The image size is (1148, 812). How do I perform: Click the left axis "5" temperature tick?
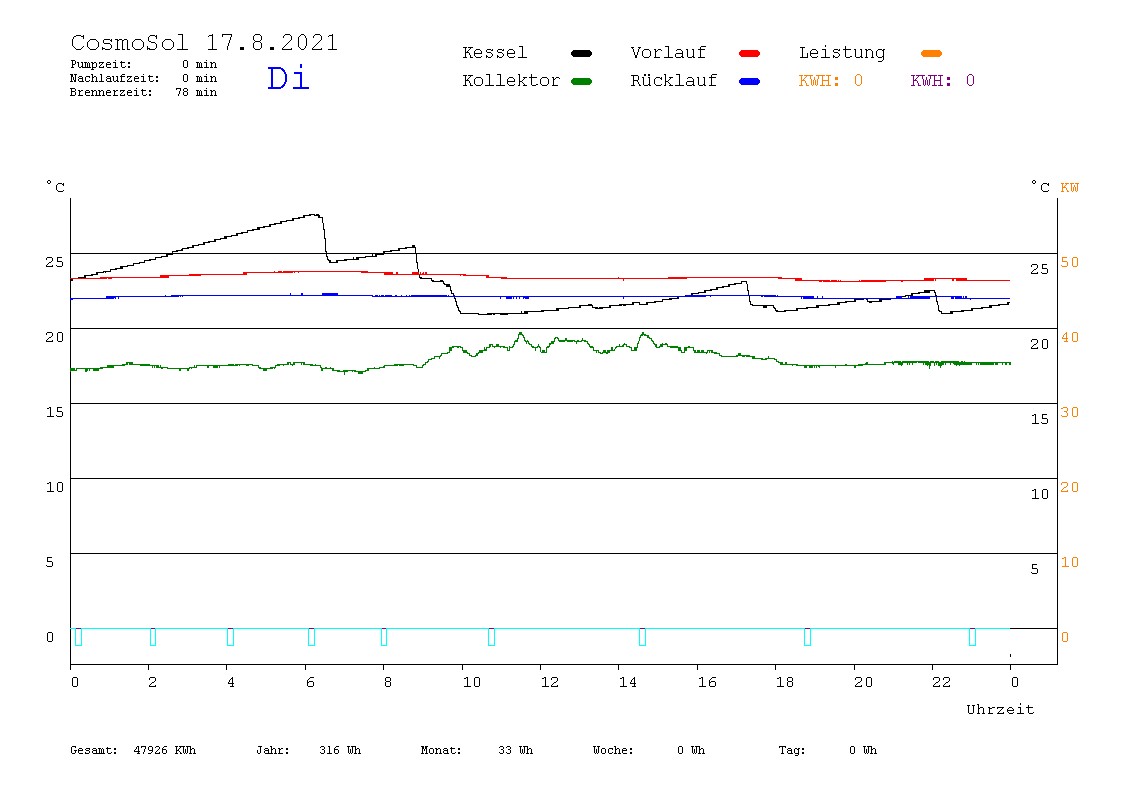[50, 562]
